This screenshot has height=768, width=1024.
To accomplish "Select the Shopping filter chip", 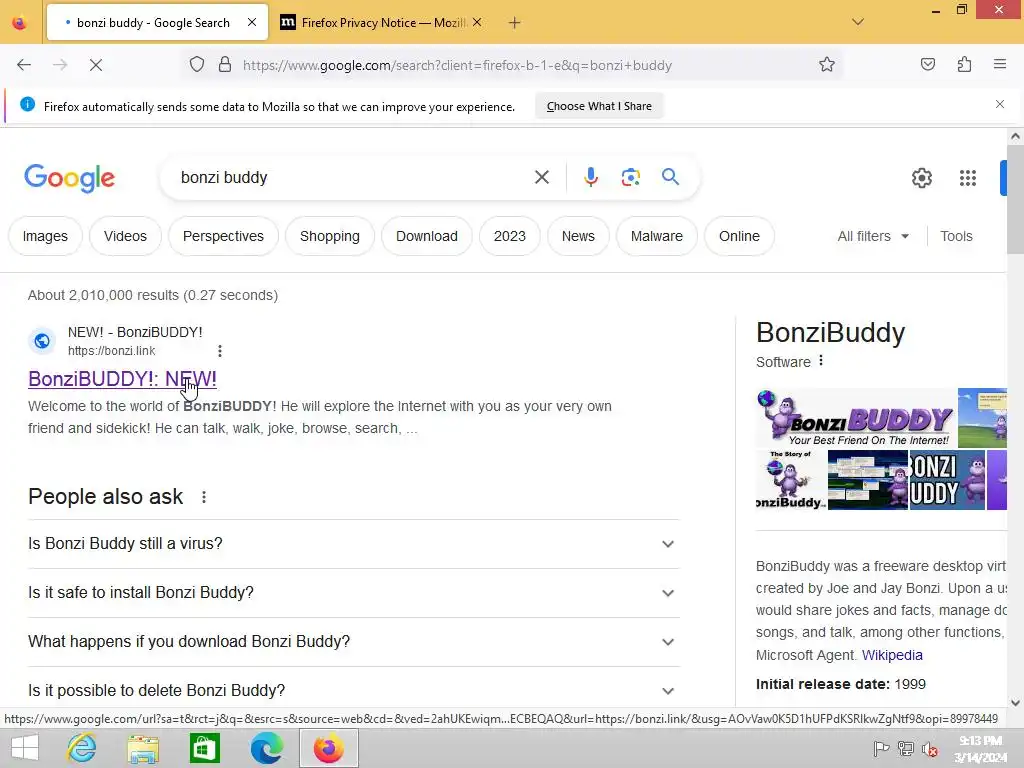I will 330,236.
